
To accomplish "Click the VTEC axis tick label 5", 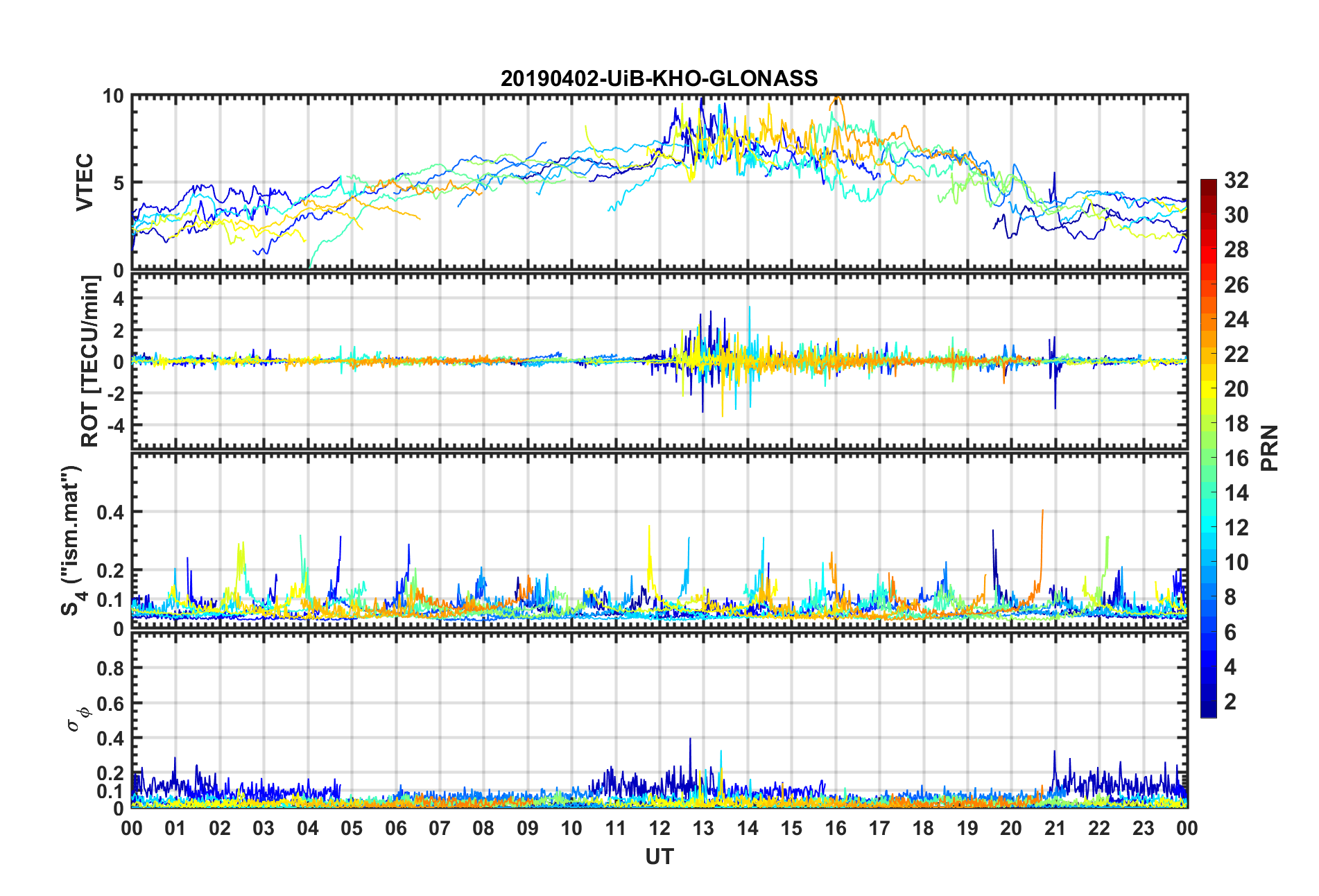I will tap(118, 183).
